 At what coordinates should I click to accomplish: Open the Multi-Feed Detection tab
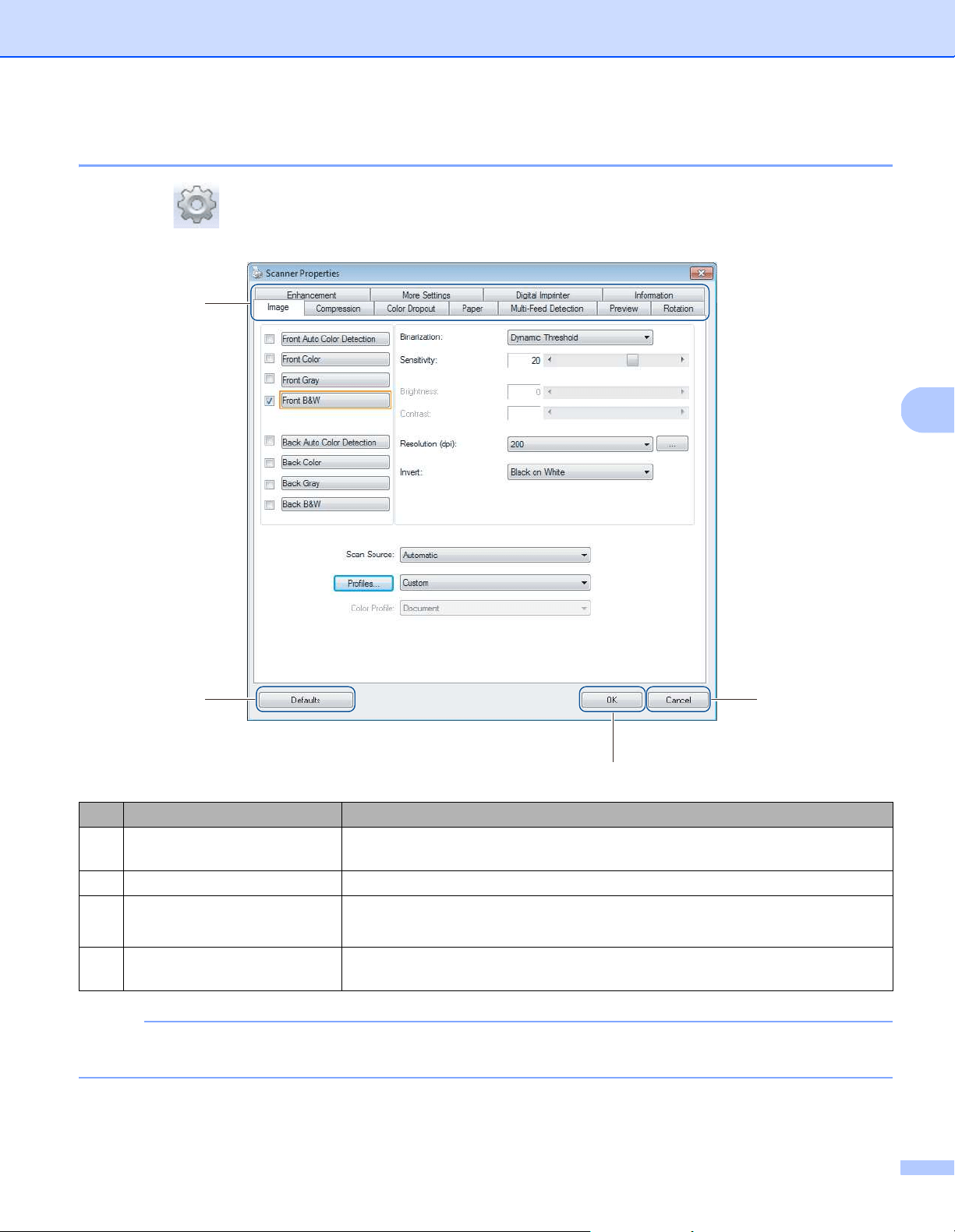tap(546, 309)
